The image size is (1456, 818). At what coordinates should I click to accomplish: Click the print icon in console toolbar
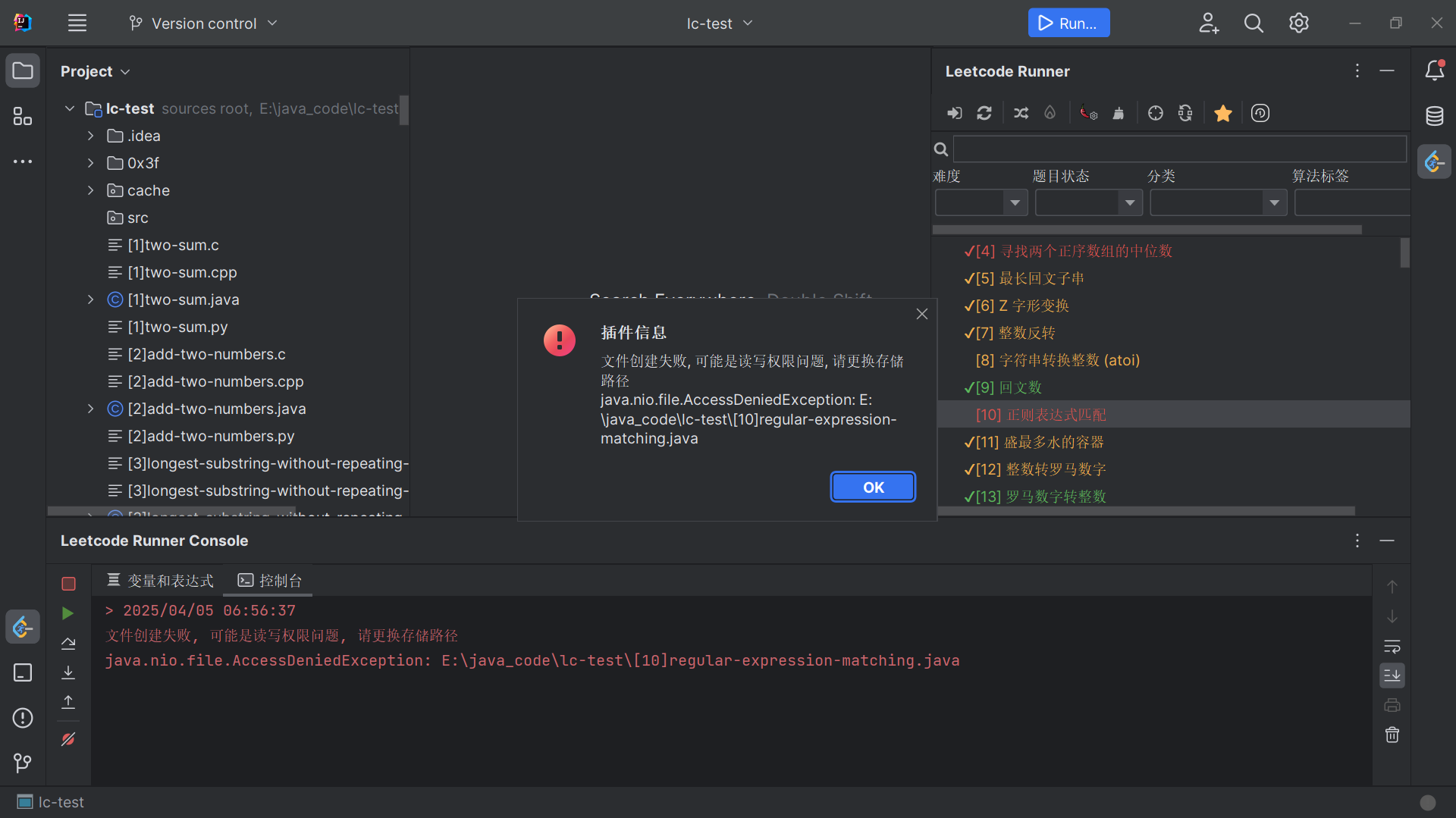coord(1392,706)
